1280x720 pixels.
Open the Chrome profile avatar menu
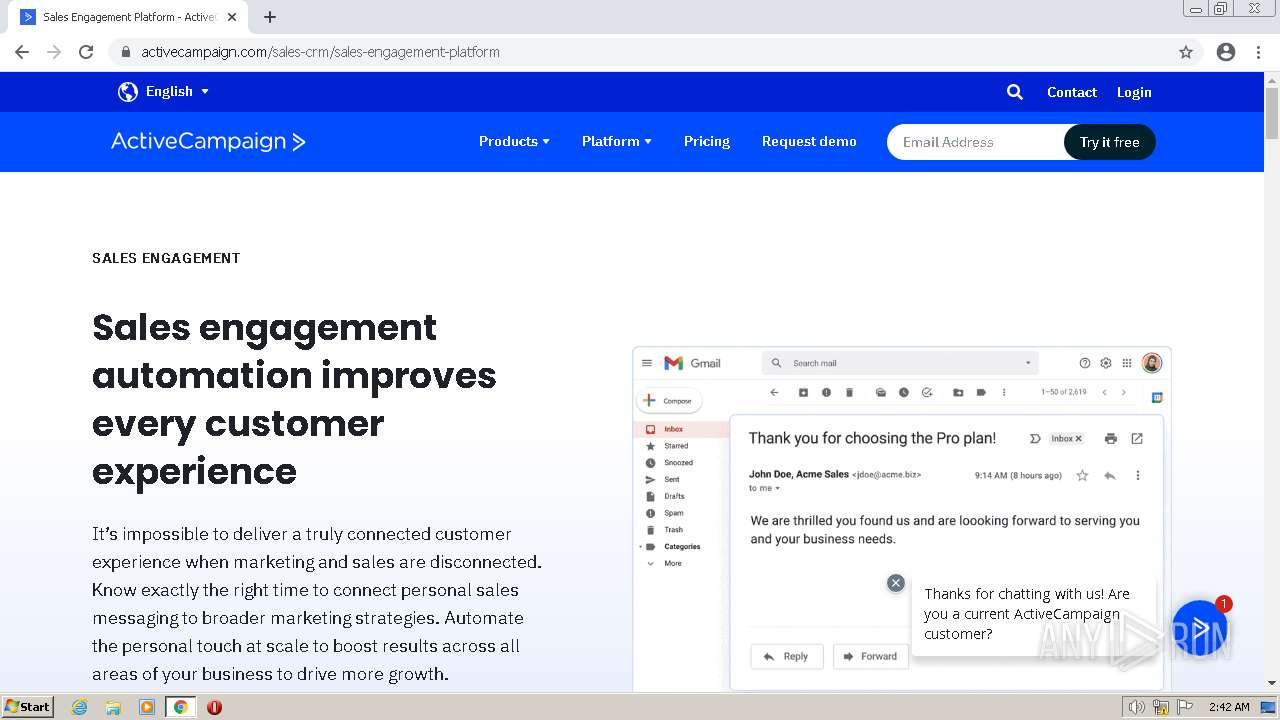[1226, 52]
